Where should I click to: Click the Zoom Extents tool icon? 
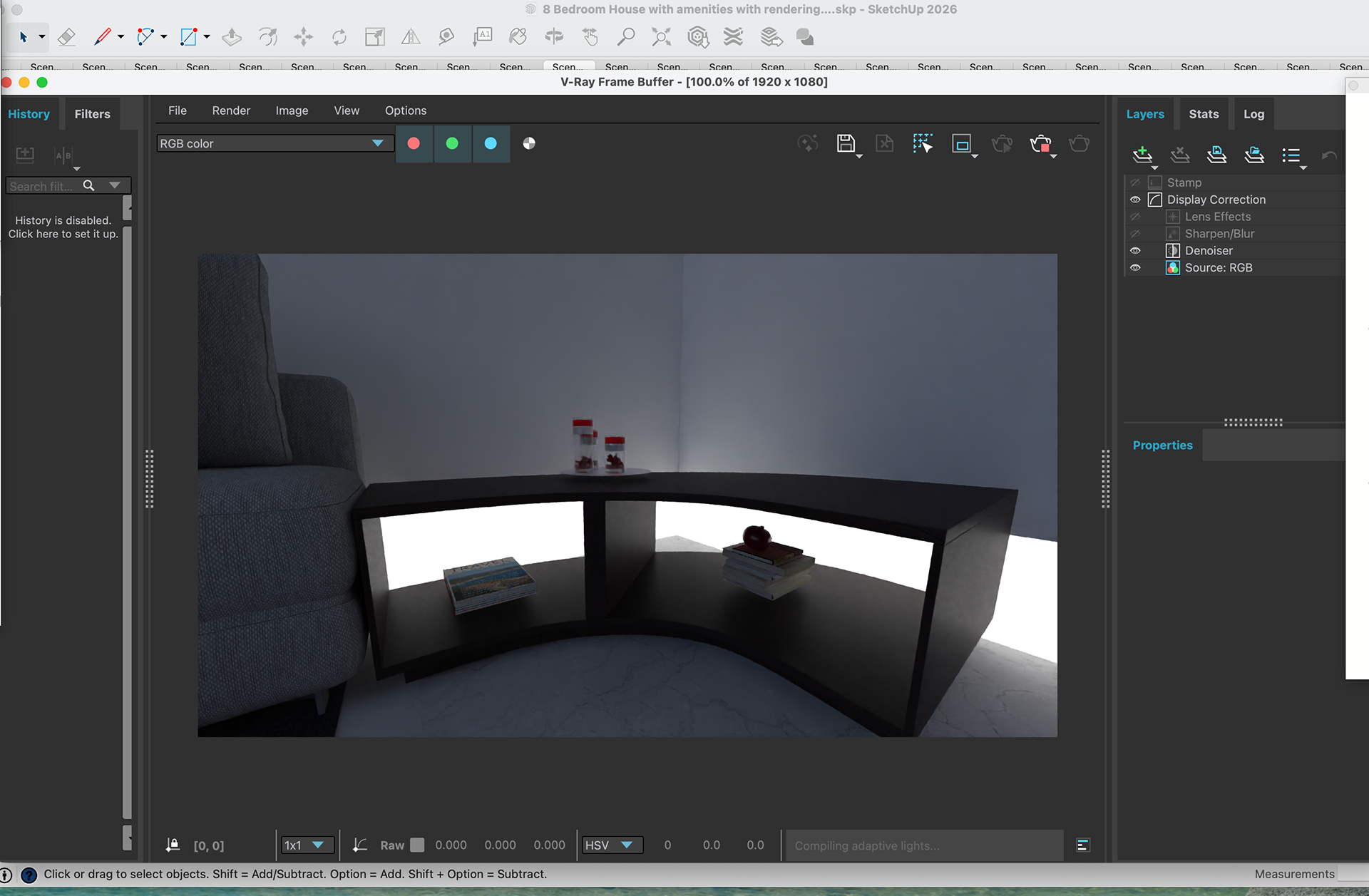pos(661,37)
